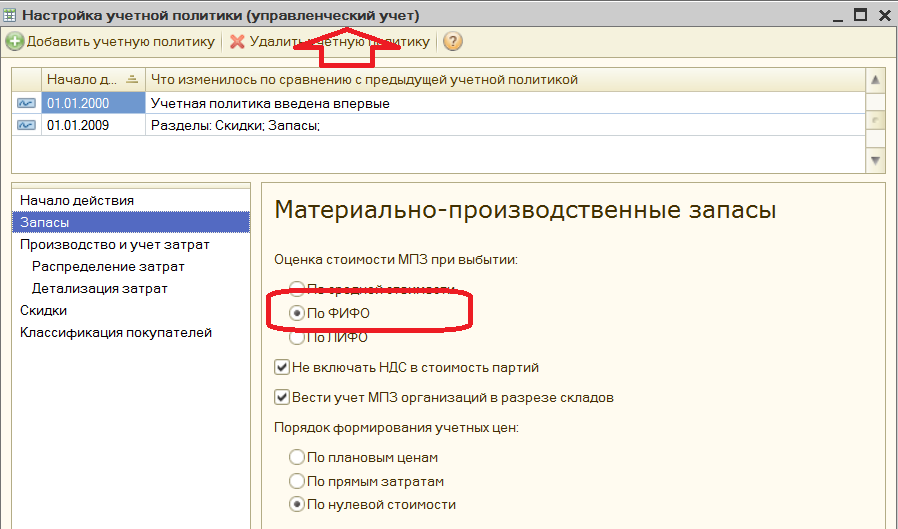
Task: Click the green plus Add policy icon
Action: (x=14, y=42)
